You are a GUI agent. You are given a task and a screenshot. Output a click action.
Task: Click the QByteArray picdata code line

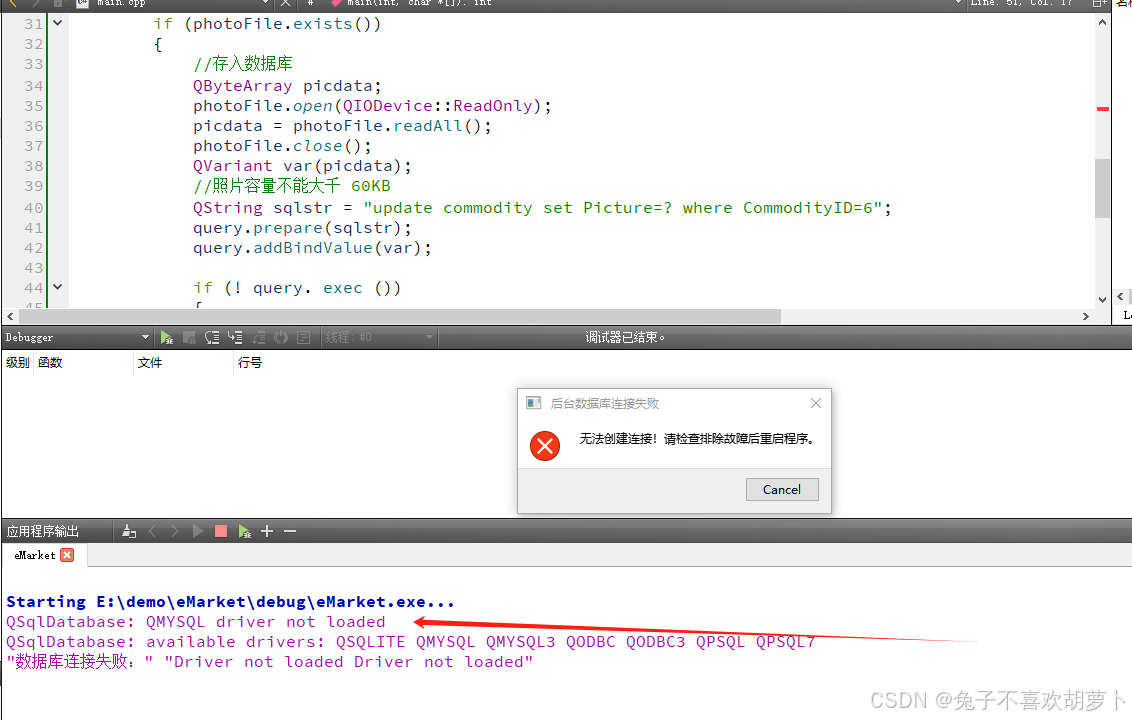pyautogui.click(x=287, y=86)
